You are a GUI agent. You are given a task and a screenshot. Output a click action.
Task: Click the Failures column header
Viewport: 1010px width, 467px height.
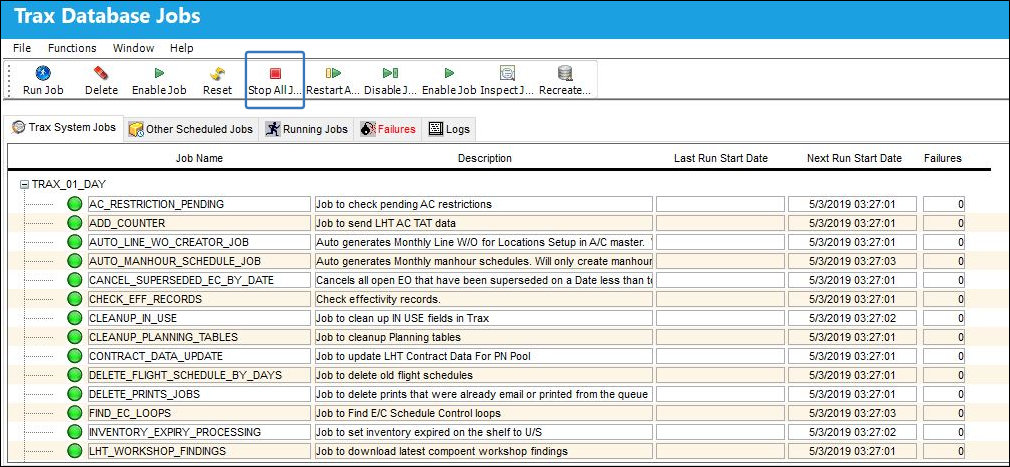(x=942, y=158)
